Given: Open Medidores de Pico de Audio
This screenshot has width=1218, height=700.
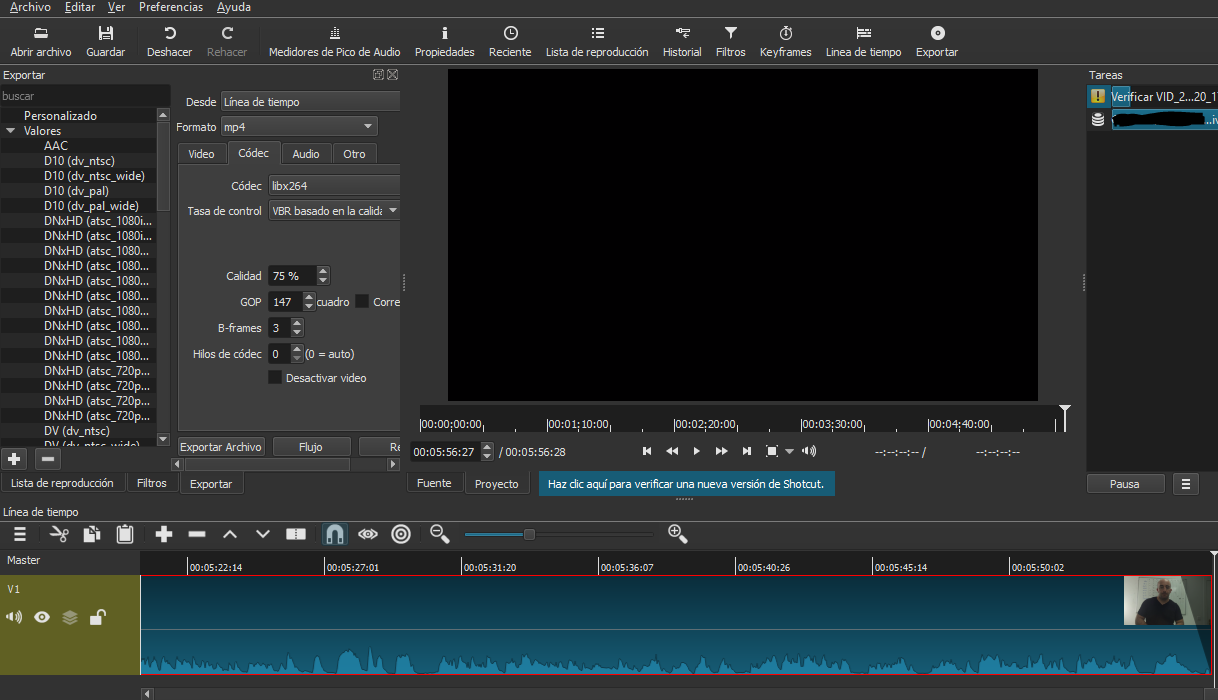Looking at the screenshot, I should click(334, 41).
